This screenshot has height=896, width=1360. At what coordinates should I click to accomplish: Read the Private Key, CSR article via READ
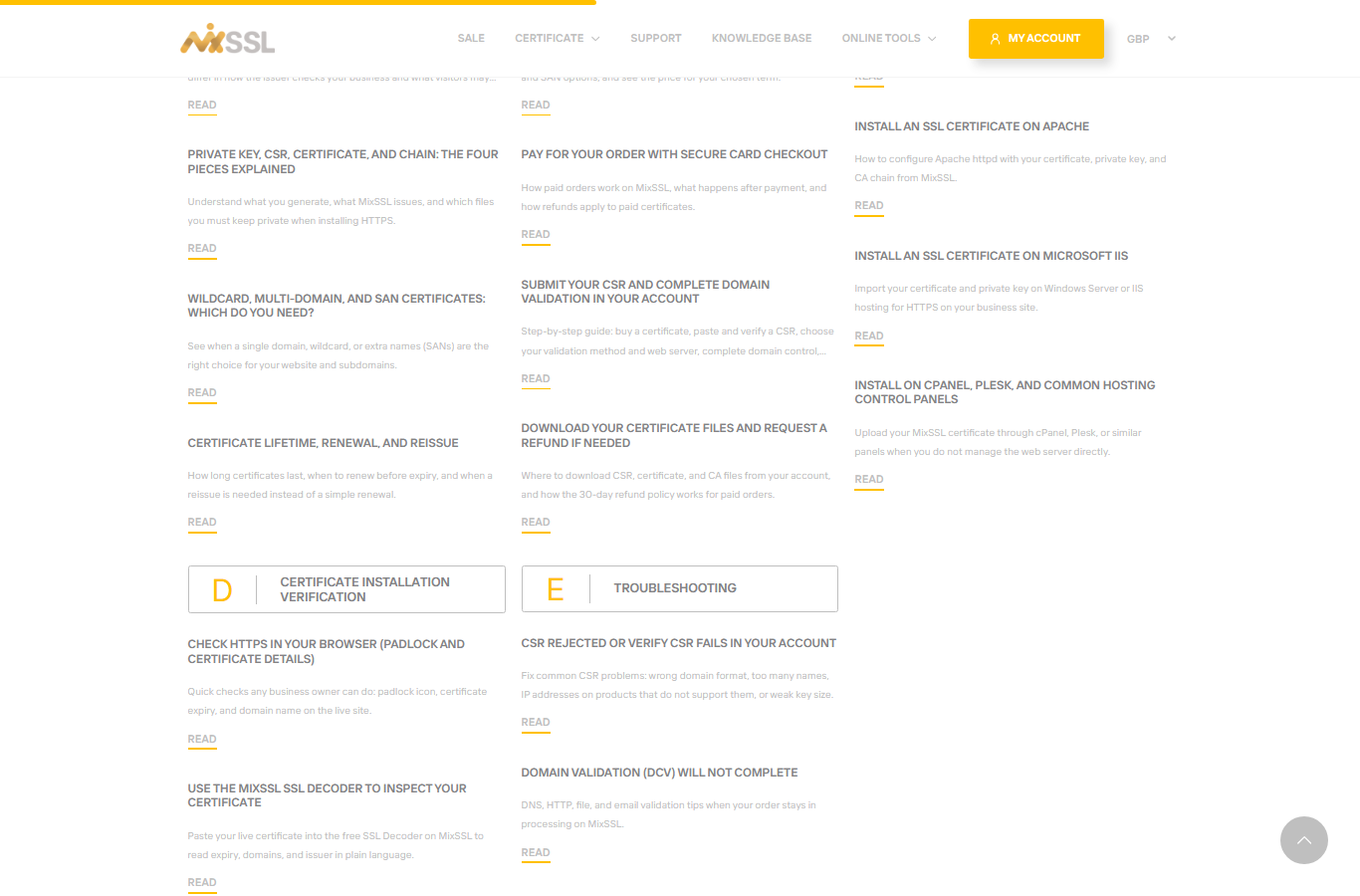202,249
